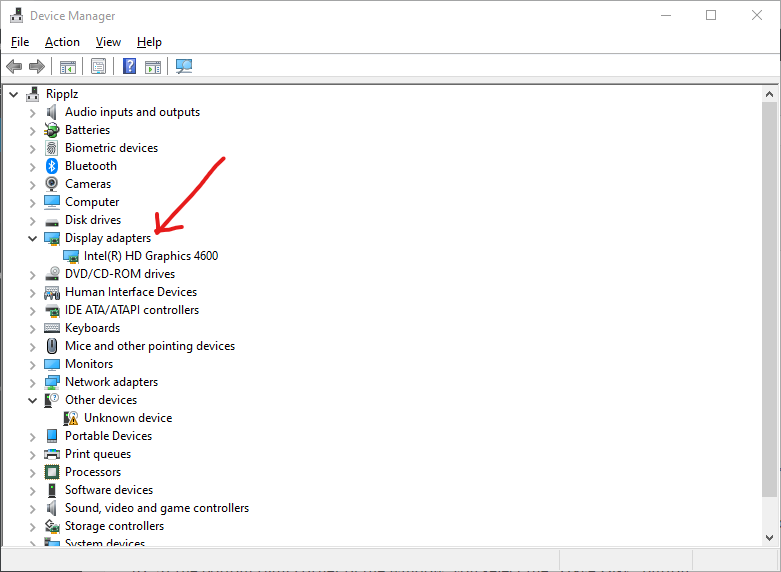Maximize the Device Manager window
Screen dimensions: 781x572
(711, 15)
